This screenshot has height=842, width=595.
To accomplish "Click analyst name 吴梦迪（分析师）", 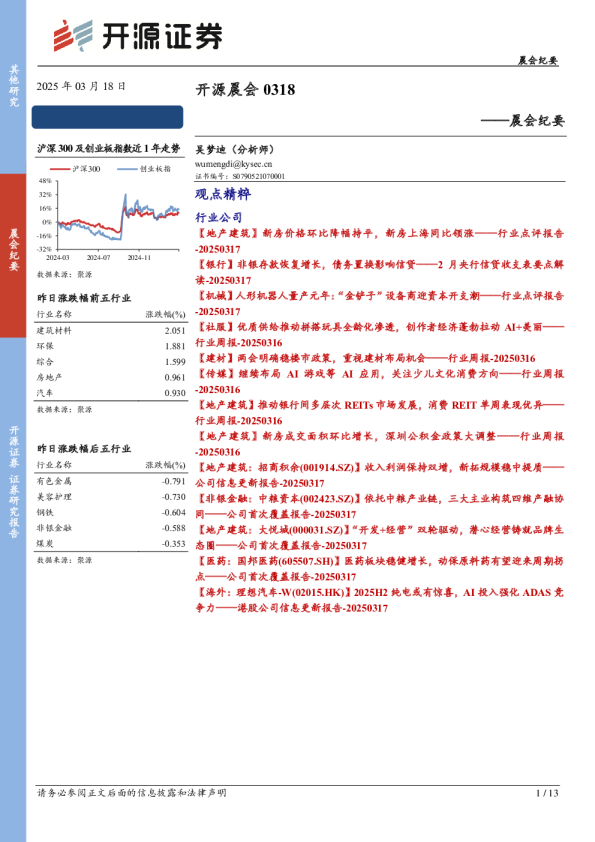I will coord(235,149).
